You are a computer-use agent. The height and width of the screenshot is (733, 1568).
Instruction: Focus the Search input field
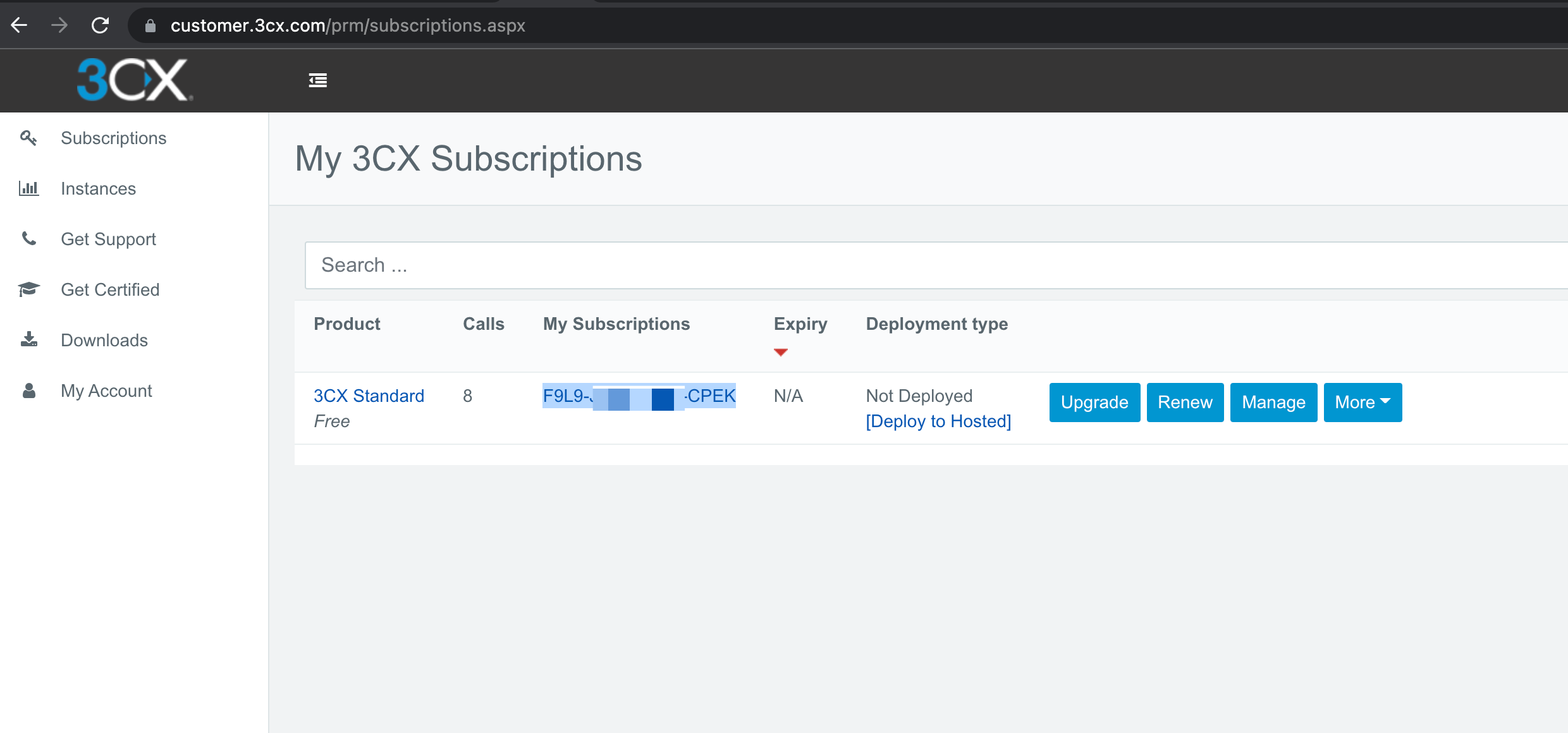tap(936, 265)
